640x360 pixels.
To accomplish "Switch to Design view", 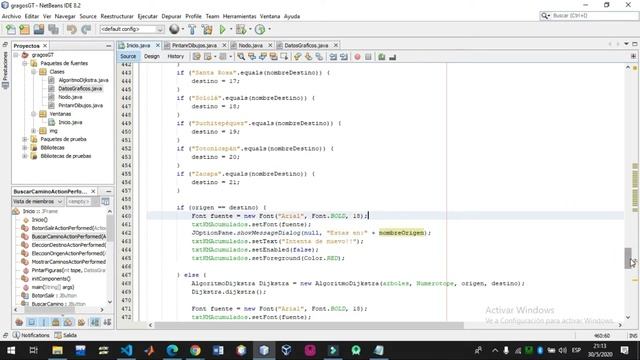I will [152, 57].
